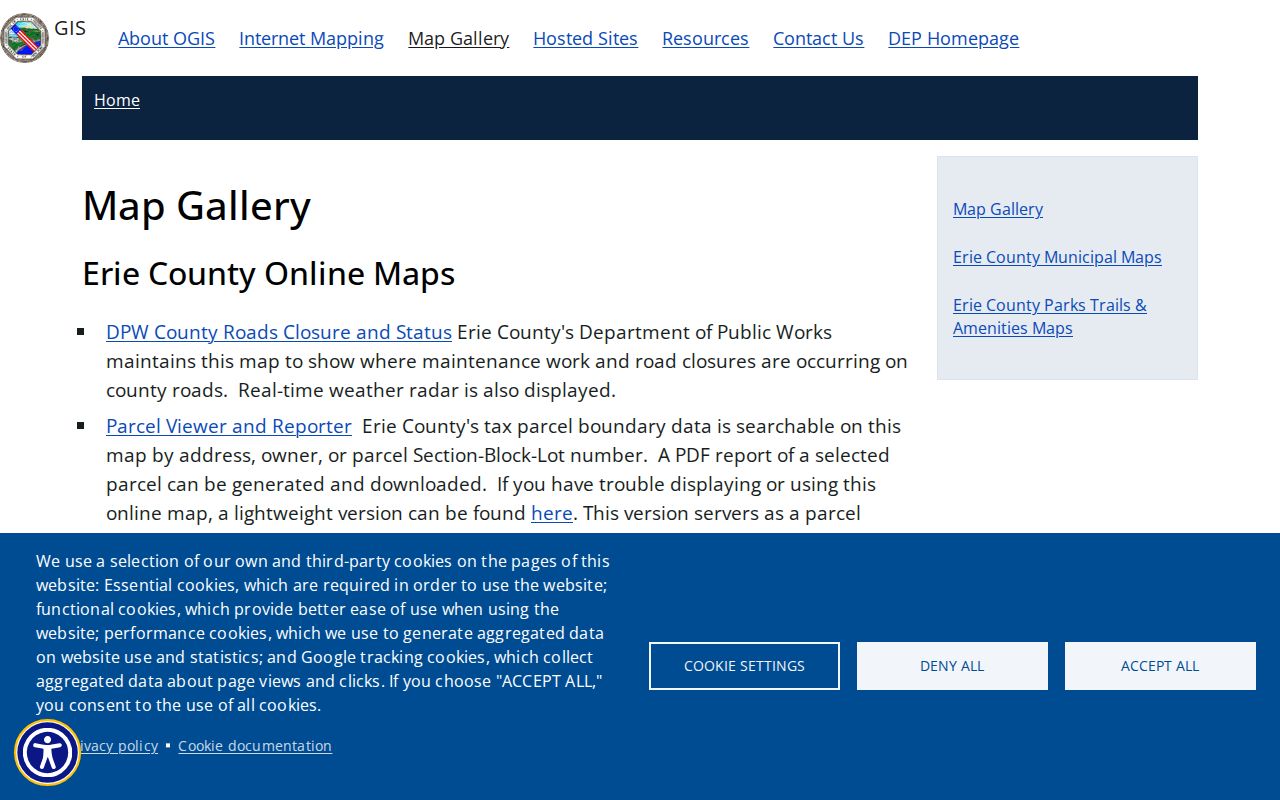Visit the Resources navigation link
1280x800 pixels.
[705, 38]
